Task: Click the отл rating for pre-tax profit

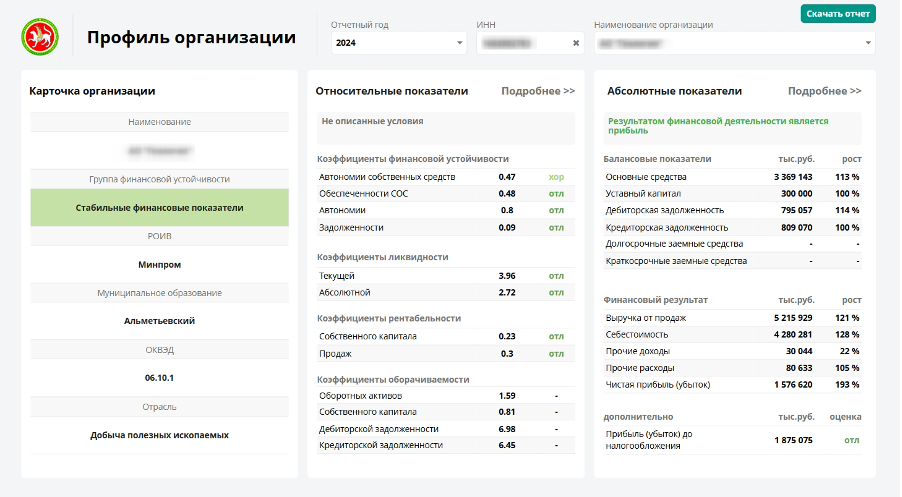Action: 852,440
